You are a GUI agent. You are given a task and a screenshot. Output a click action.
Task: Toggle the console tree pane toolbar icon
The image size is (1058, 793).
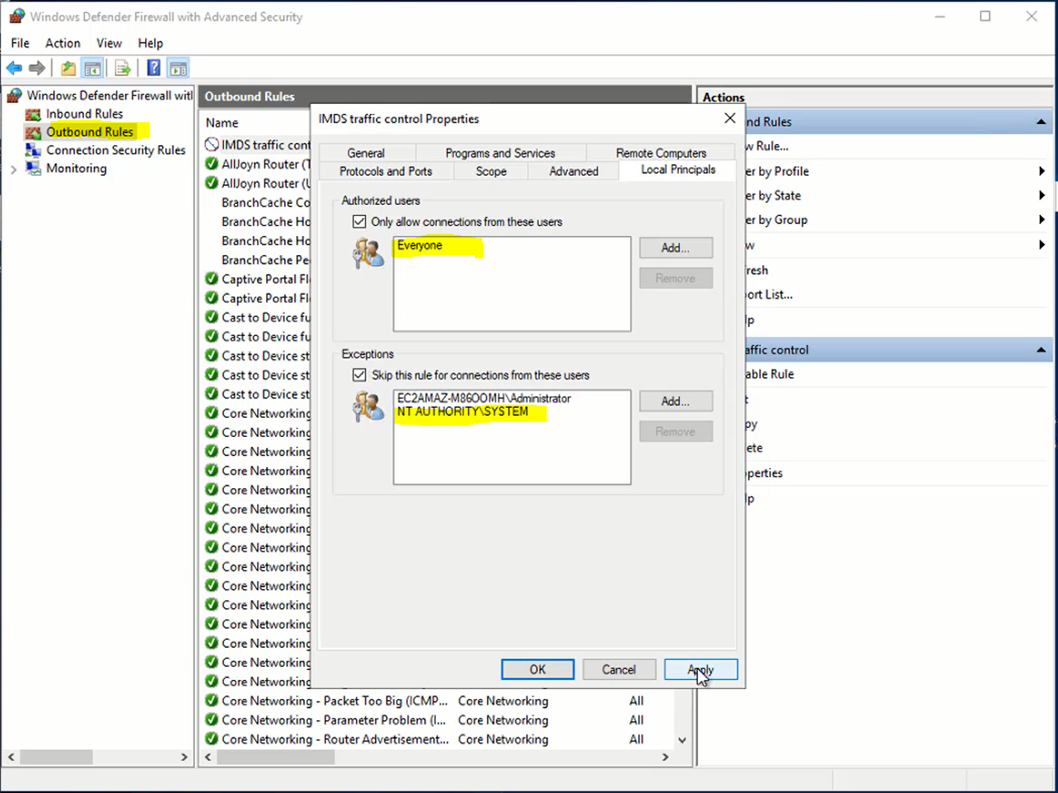click(92, 67)
